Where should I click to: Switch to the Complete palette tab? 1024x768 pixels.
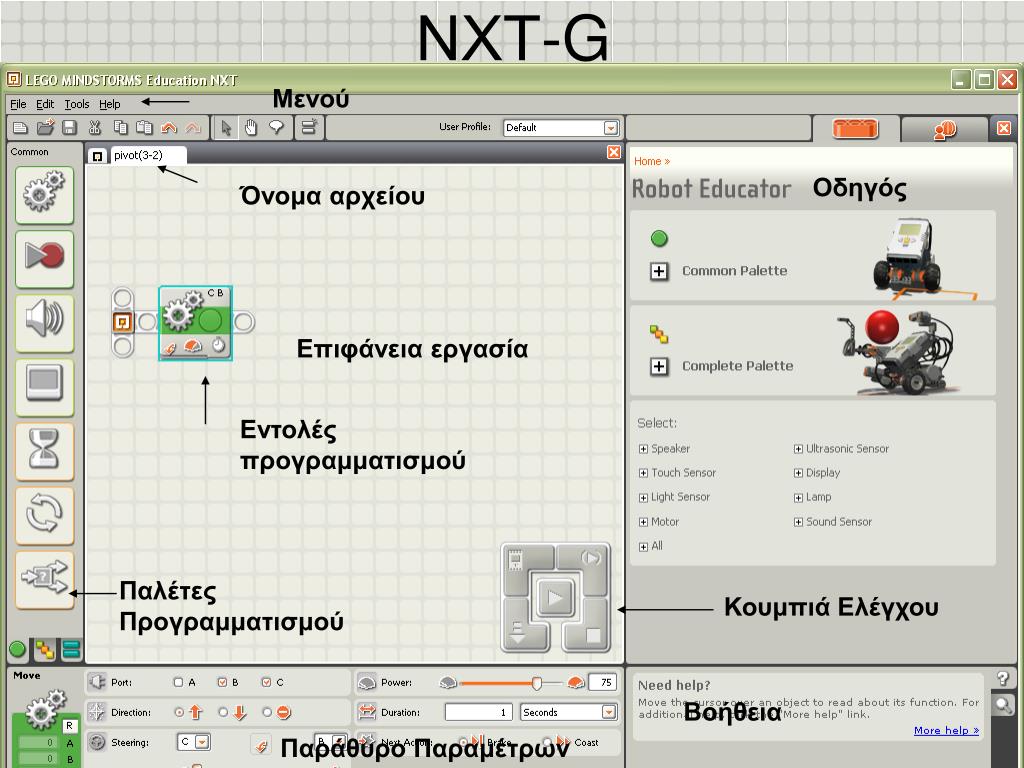pos(44,649)
